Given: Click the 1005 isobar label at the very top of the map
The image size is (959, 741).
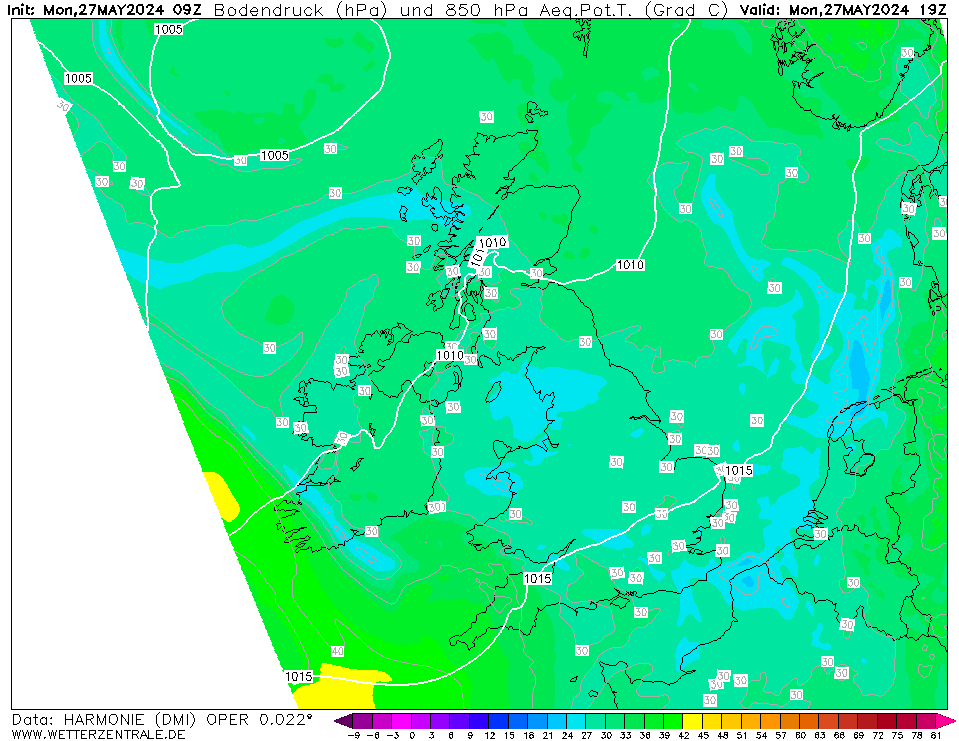Looking at the screenshot, I should coord(168,29).
